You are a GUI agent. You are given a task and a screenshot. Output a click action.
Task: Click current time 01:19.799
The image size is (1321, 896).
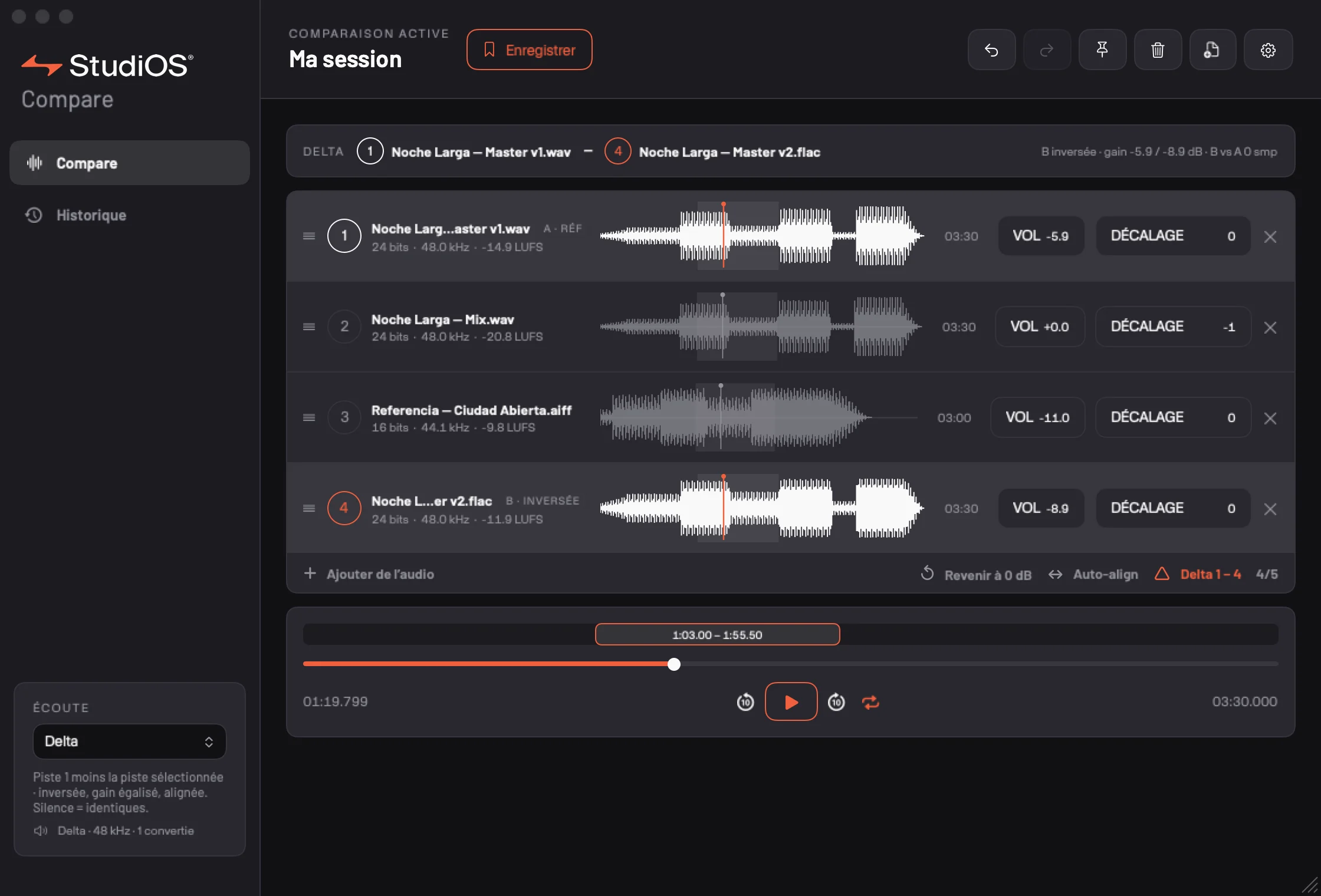click(x=336, y=701)
